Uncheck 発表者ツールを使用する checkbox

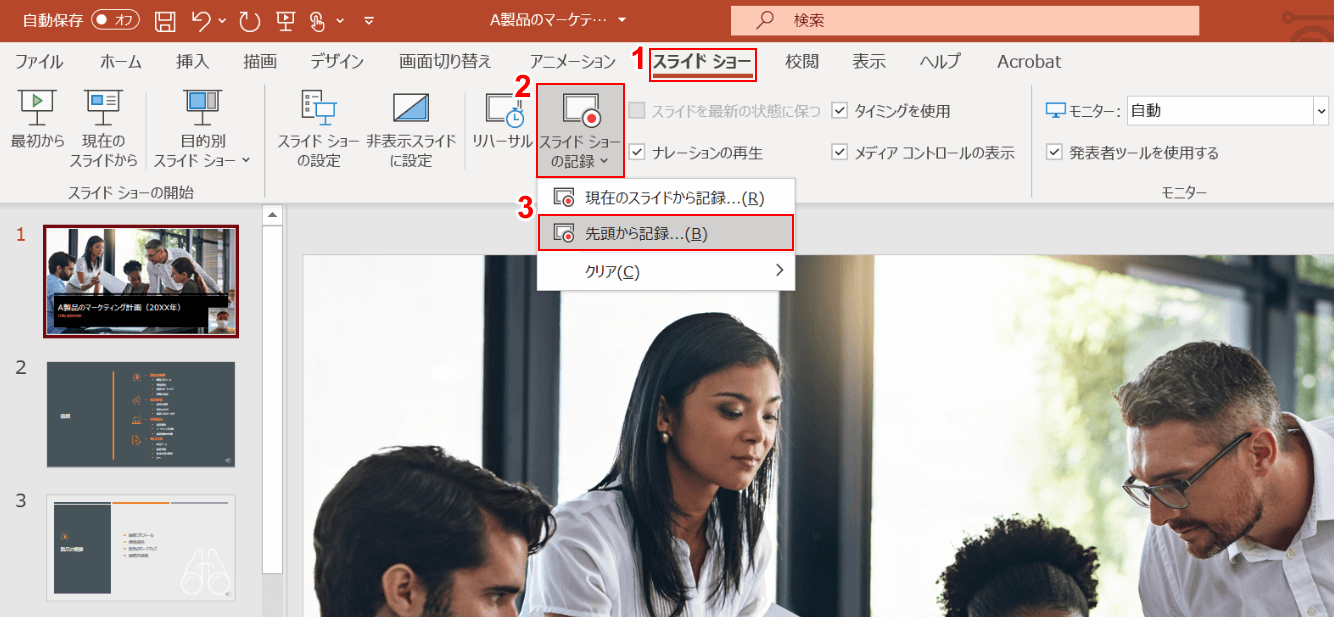point(1054,153)
